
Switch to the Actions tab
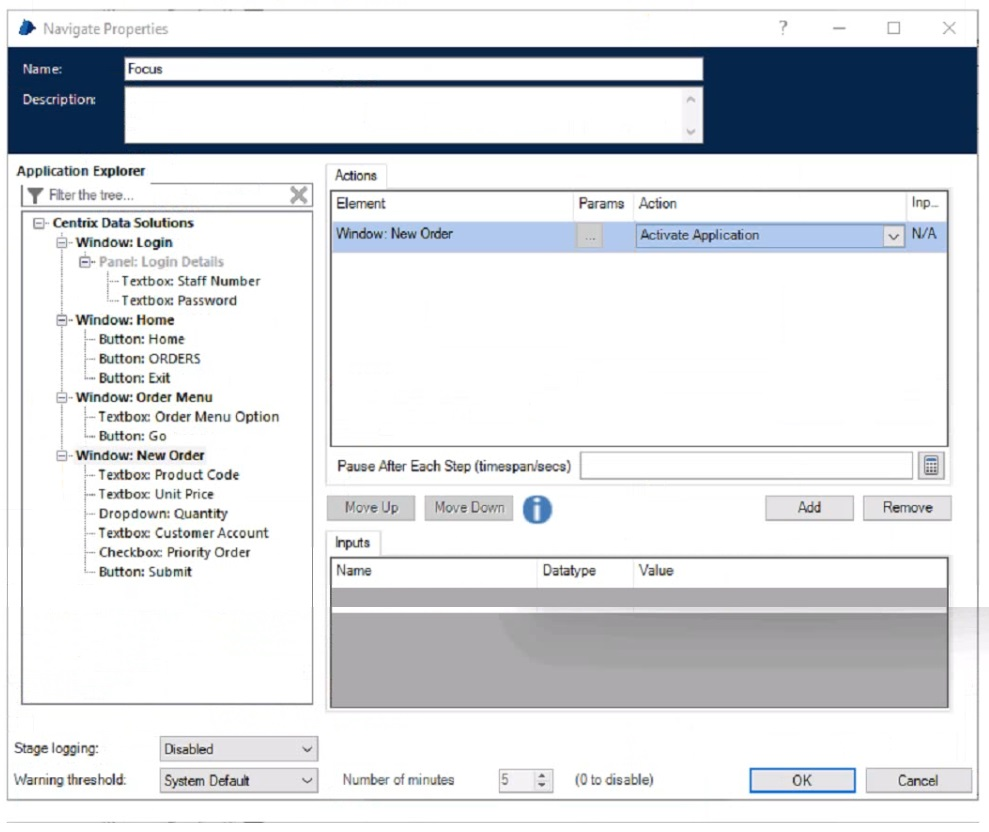(356, 176)
